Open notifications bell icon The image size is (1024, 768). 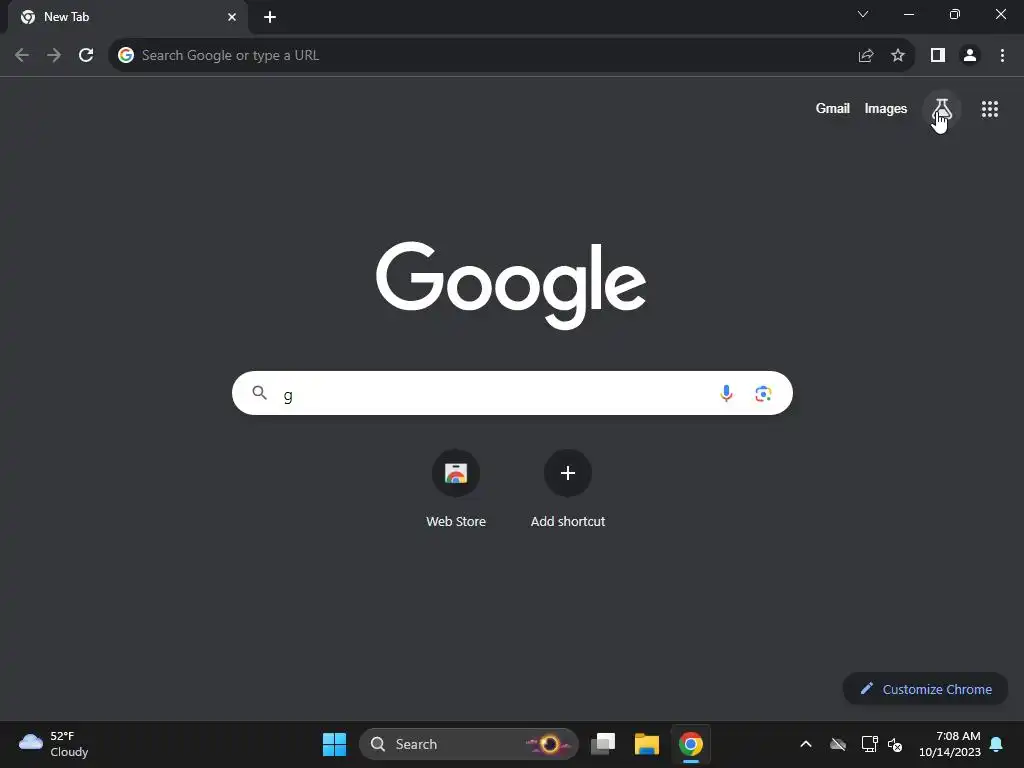pos(997,744)
